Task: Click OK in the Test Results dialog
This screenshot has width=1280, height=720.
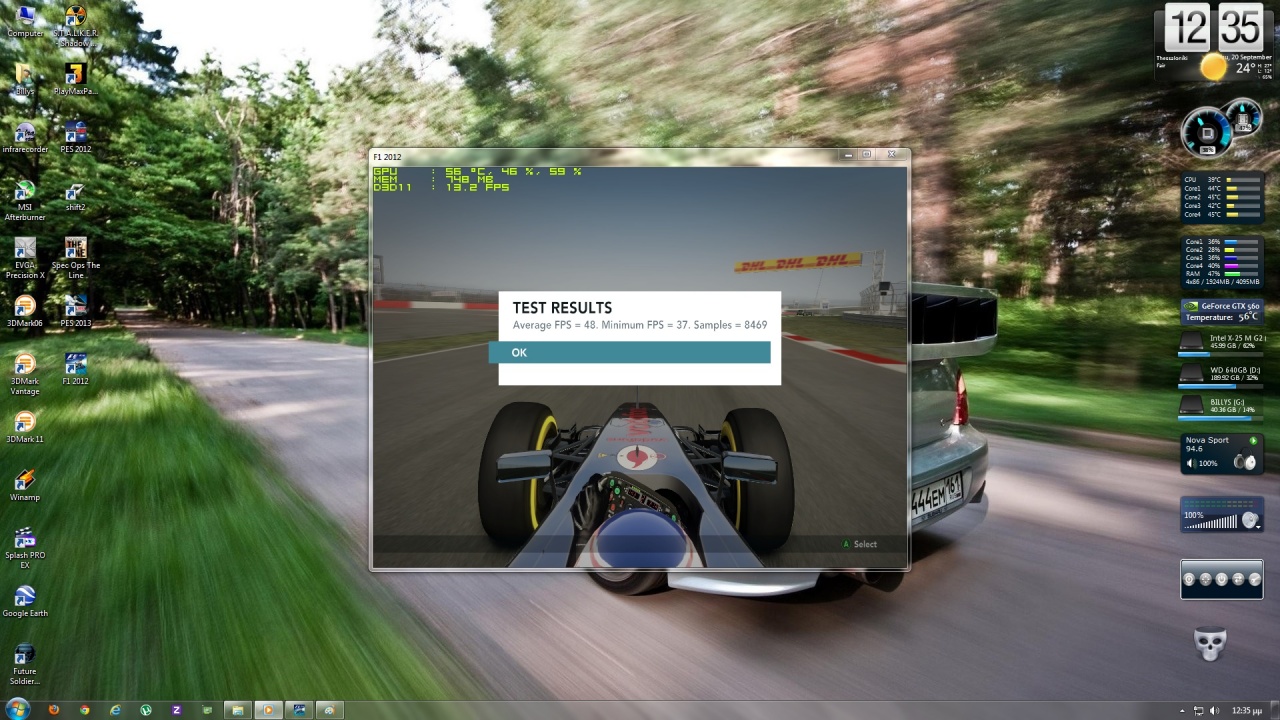Action: point(629,352)
